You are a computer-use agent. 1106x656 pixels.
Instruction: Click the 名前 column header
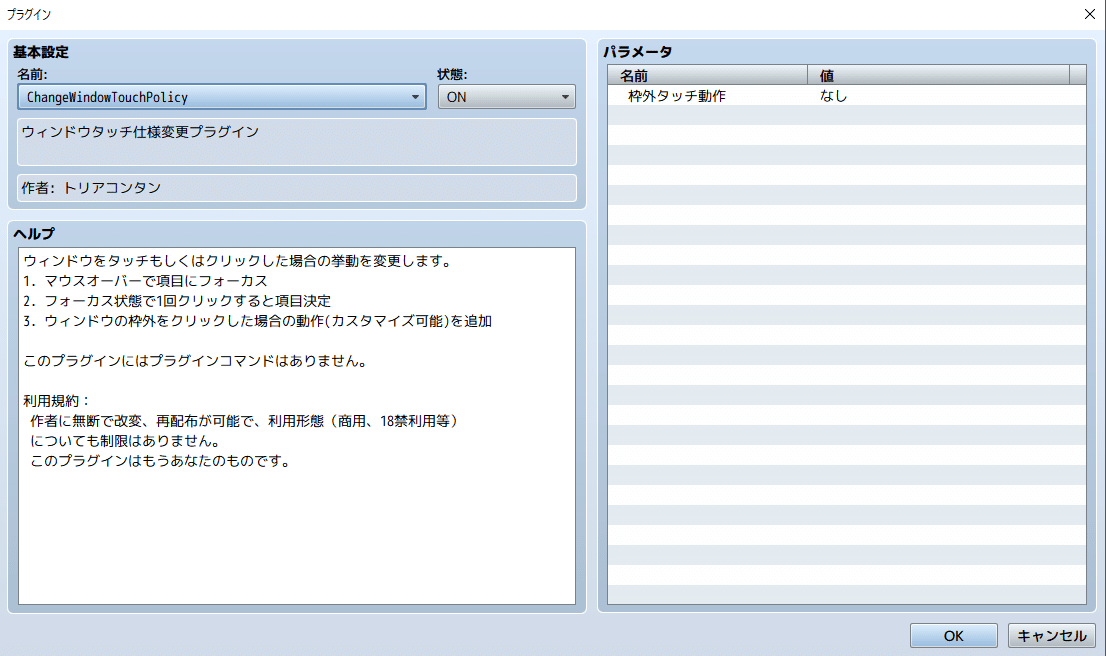point(707,74)
